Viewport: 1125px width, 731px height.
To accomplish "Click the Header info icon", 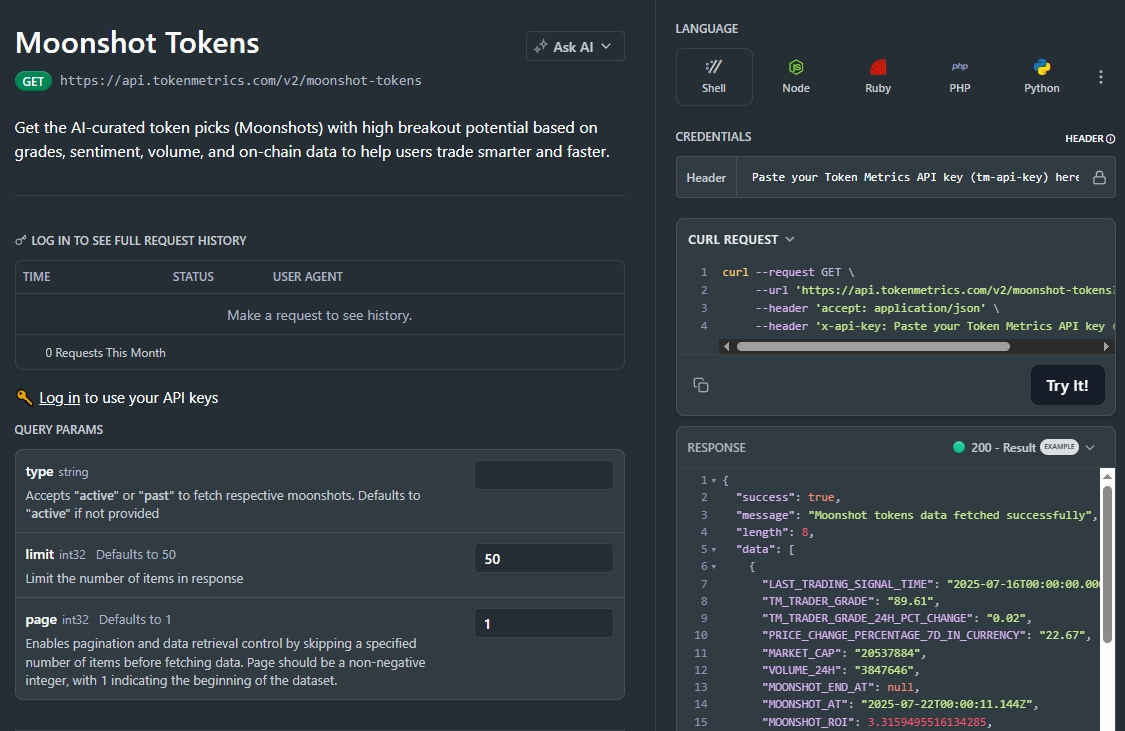I will pyautogui.click(x=1111, y=138).
